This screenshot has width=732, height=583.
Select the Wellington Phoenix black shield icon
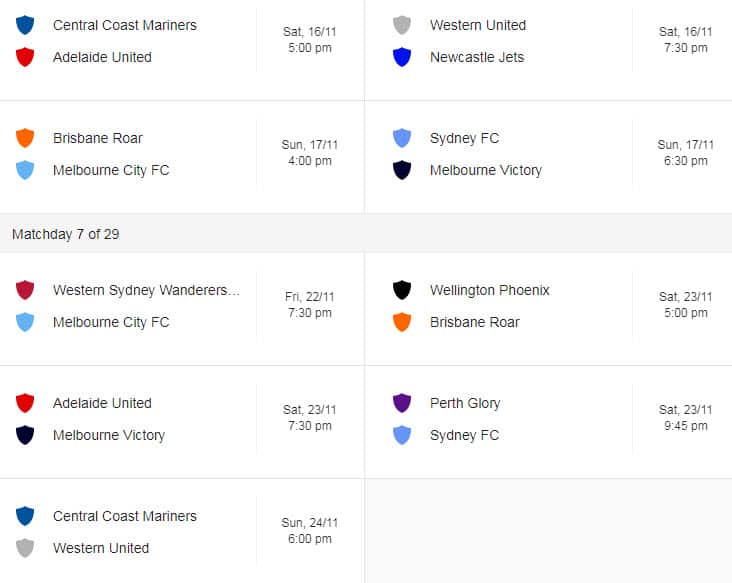pos(402,290)
